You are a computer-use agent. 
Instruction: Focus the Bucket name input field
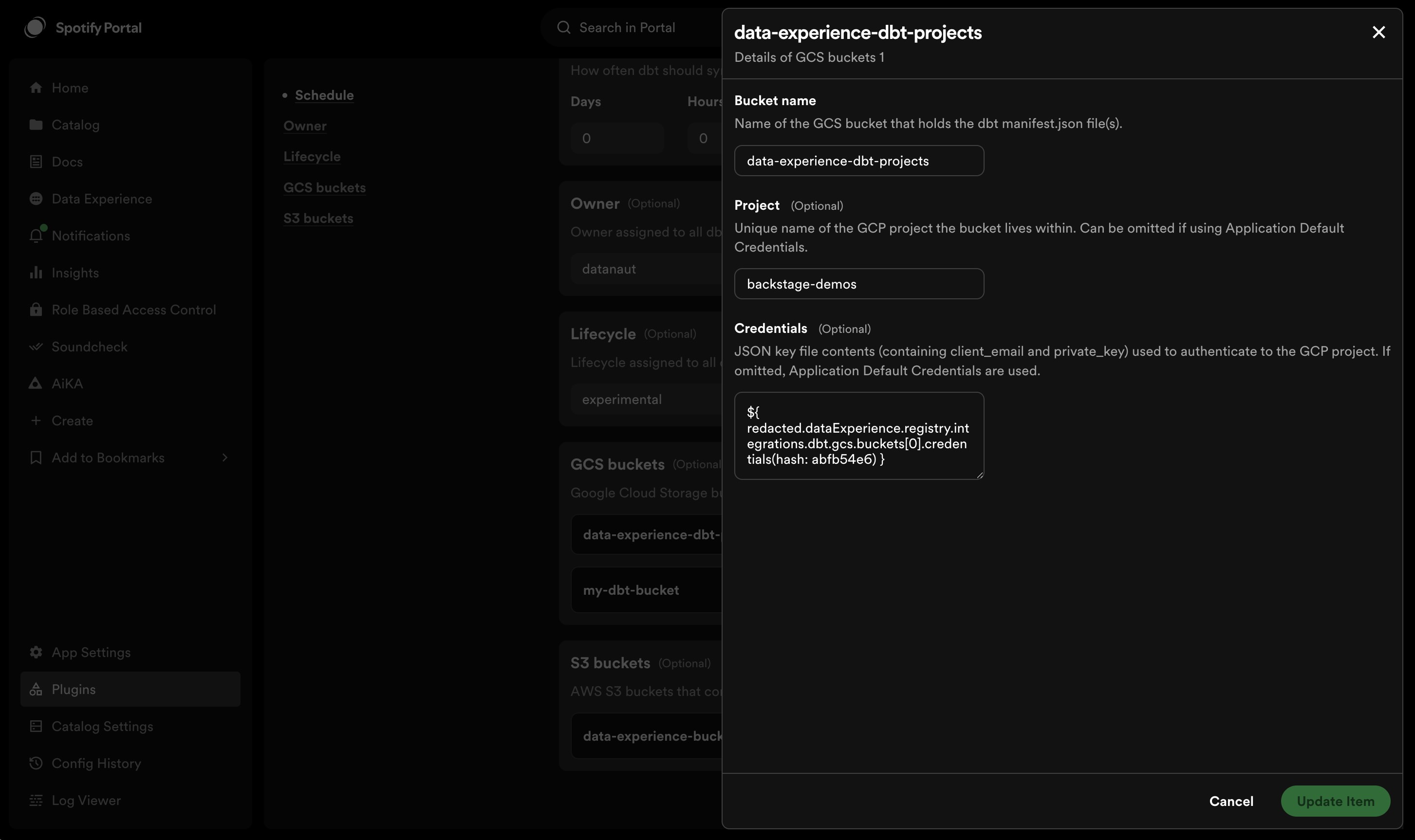859,161
